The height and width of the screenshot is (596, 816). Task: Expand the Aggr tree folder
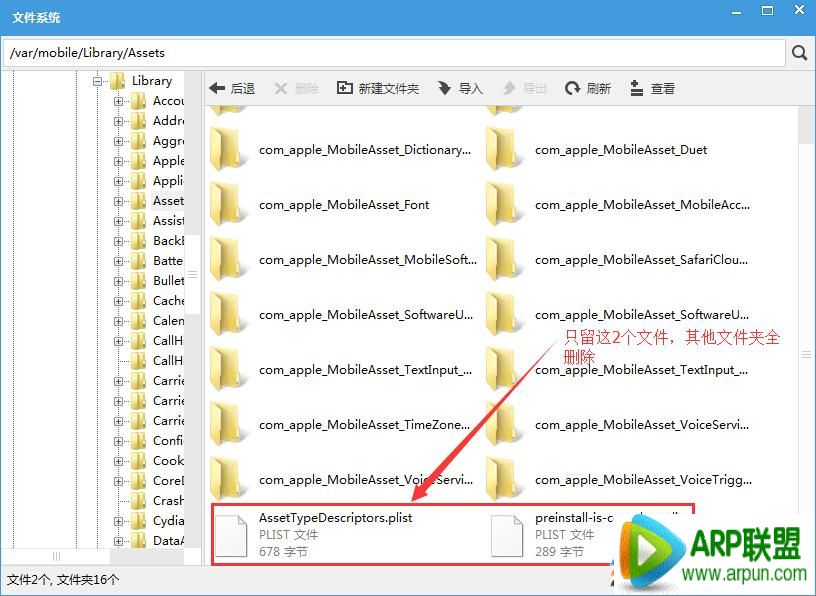coord(119,141)
